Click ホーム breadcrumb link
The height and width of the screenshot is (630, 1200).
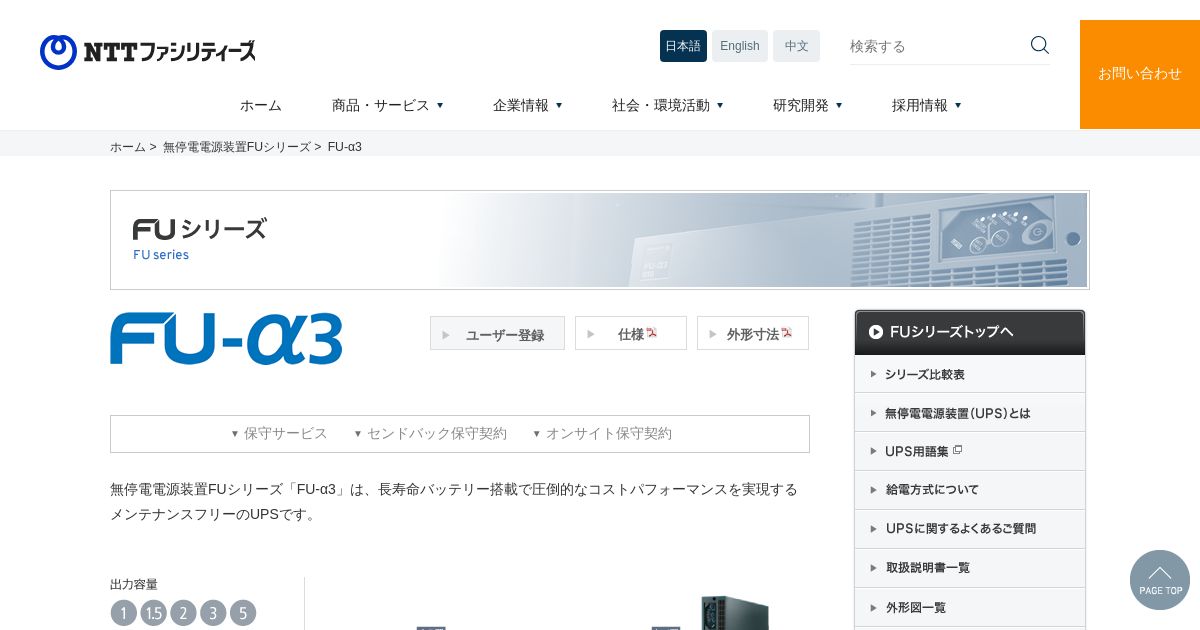128,147
